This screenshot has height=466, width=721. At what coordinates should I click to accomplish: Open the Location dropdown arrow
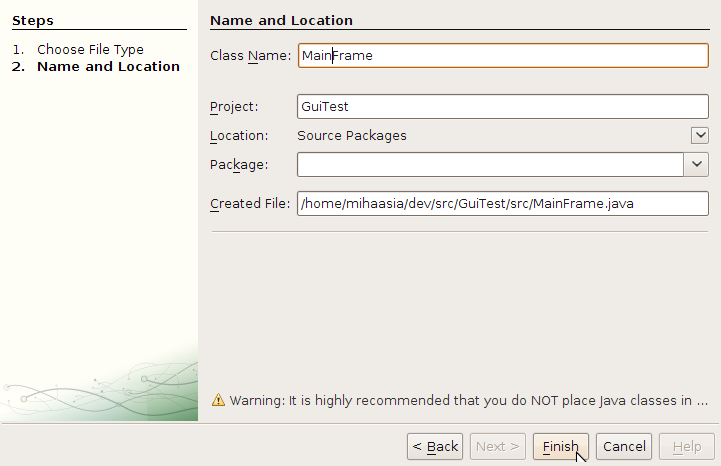point(700,136)
